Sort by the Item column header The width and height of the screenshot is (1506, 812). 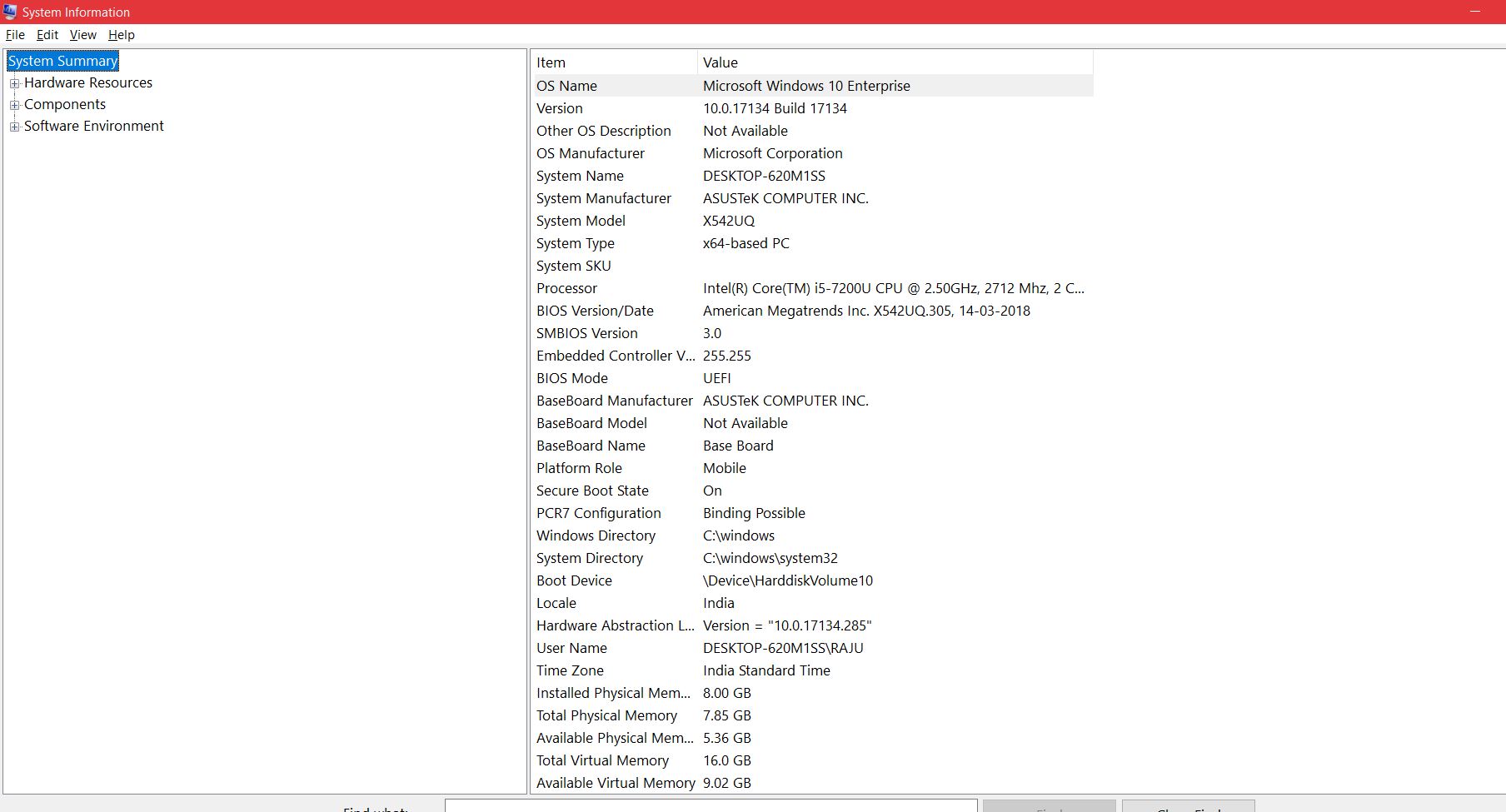point(616,62)
